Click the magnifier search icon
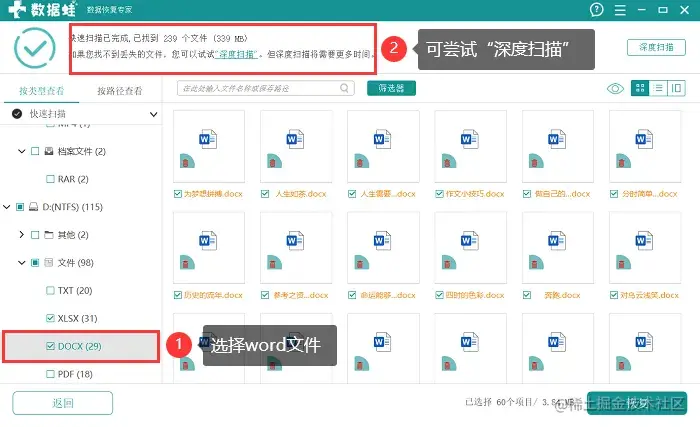Screen dimensions: 700x427 [x=344, y=88]
